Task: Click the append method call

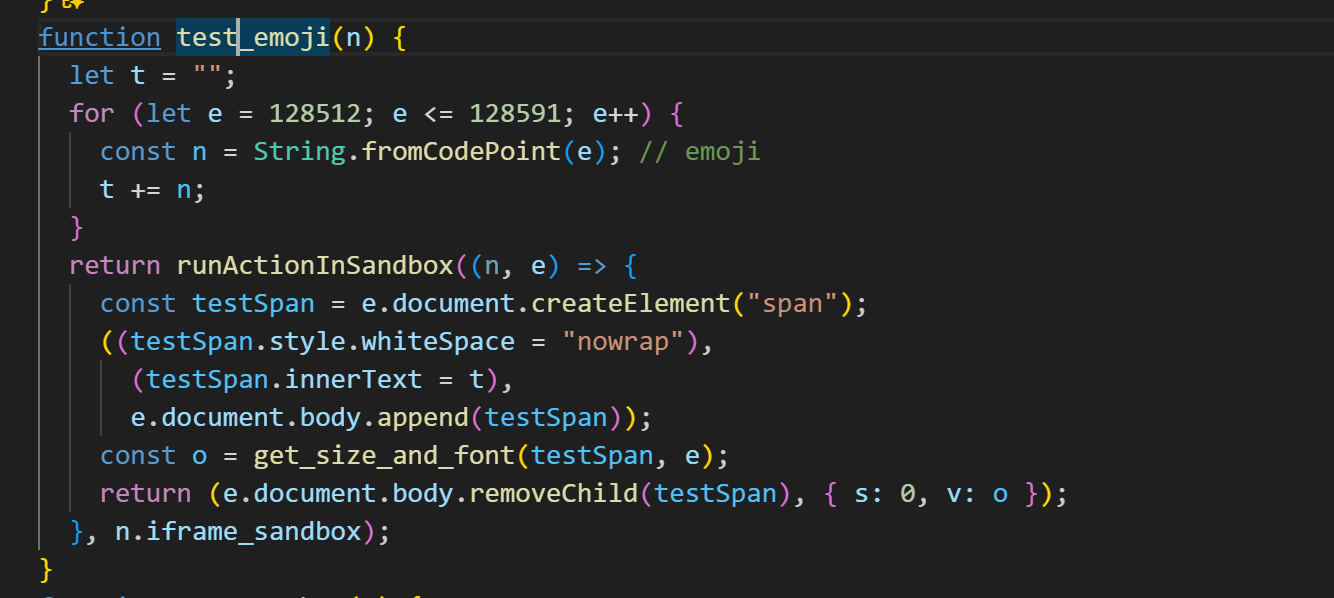Action: point(422,418)
